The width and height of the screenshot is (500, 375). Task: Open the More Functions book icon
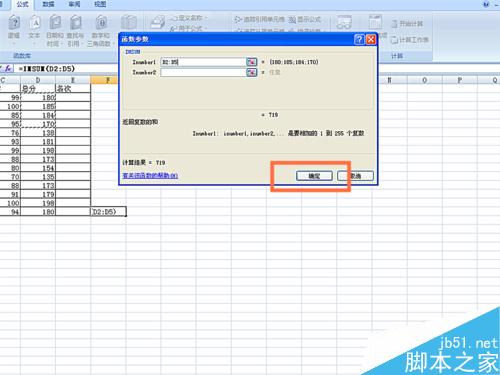[x=129, y=23]
